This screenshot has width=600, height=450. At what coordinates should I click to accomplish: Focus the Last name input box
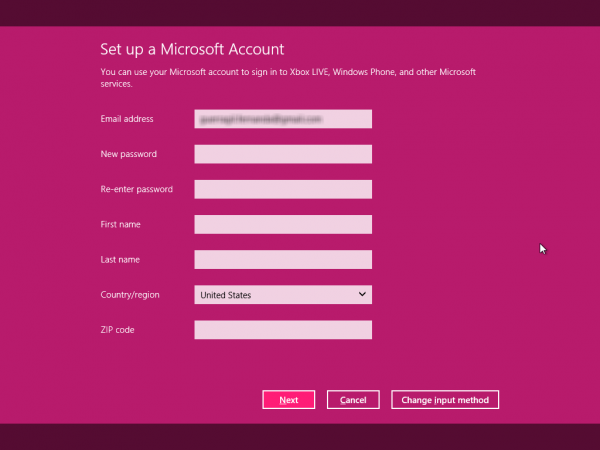coord(283,260)
